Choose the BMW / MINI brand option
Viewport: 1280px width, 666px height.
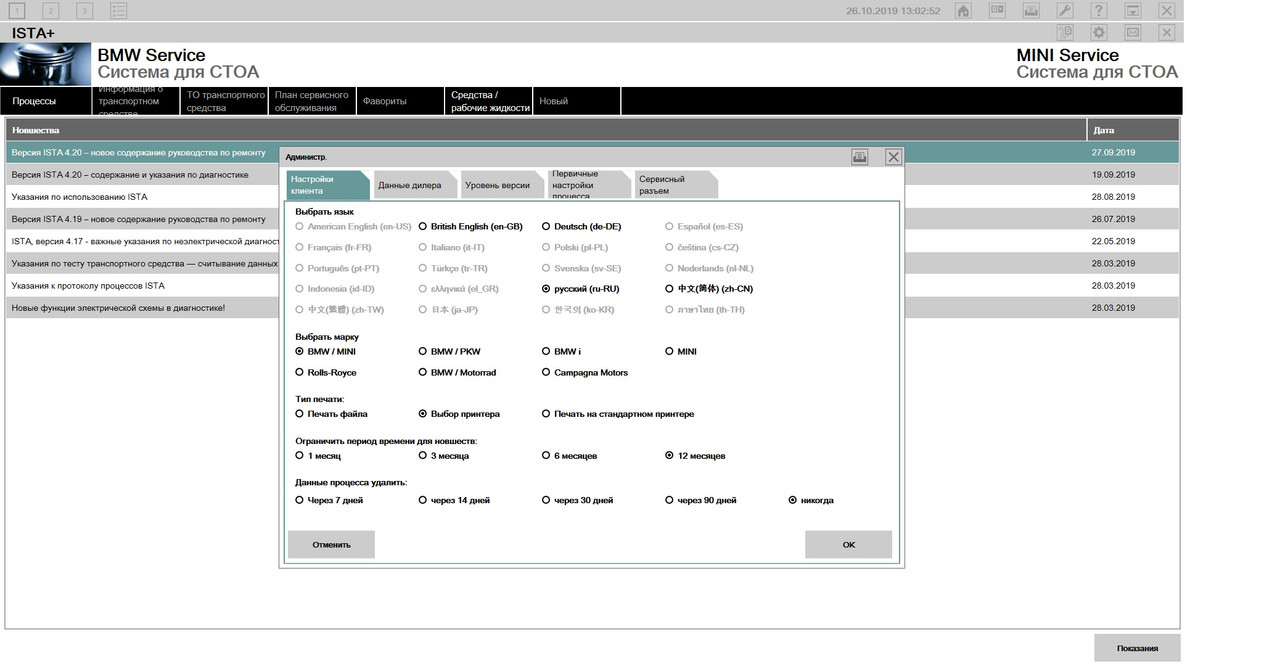click(326, 352)
